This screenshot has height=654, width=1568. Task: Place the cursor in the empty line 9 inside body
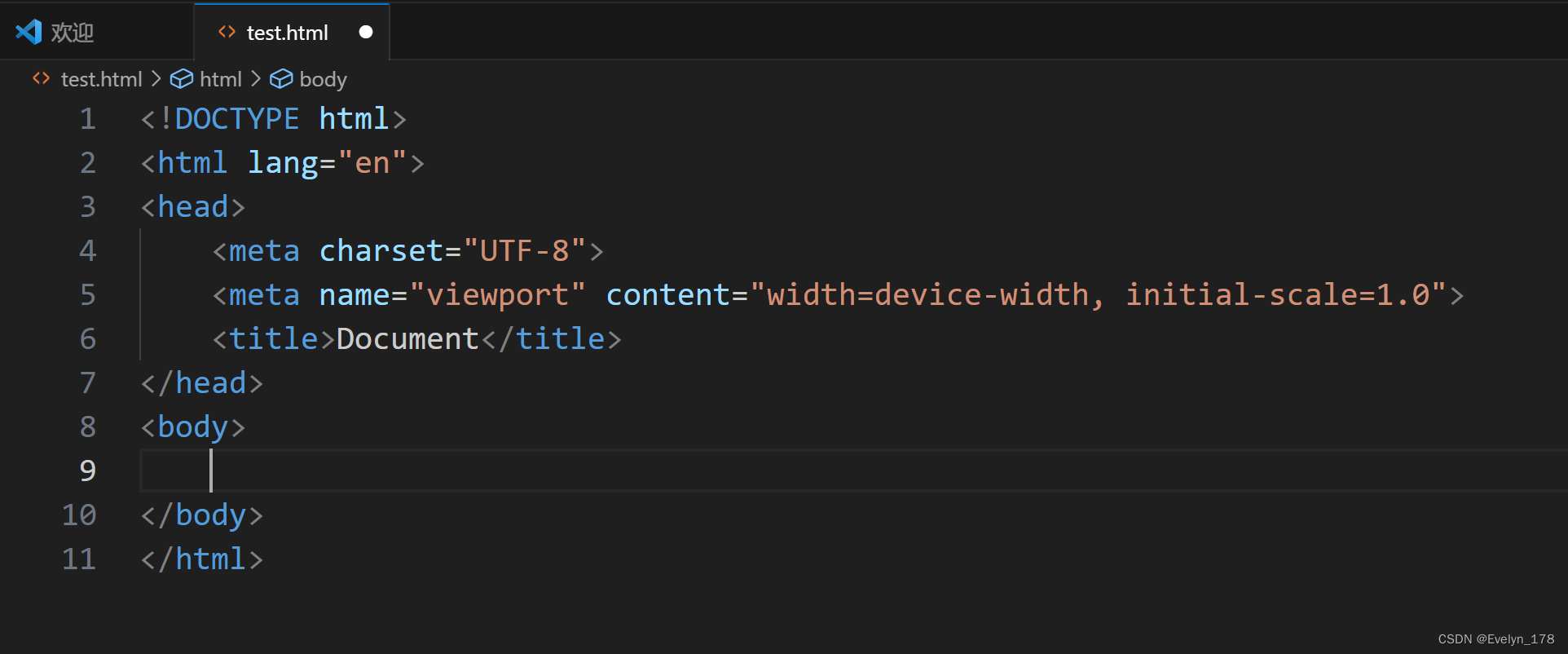[x=853, y=471]
